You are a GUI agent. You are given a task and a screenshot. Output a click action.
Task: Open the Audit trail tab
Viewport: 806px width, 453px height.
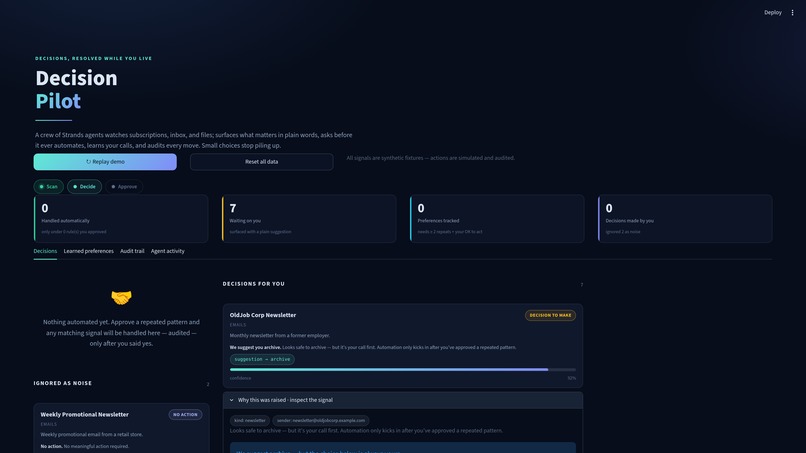coord(132,251)
